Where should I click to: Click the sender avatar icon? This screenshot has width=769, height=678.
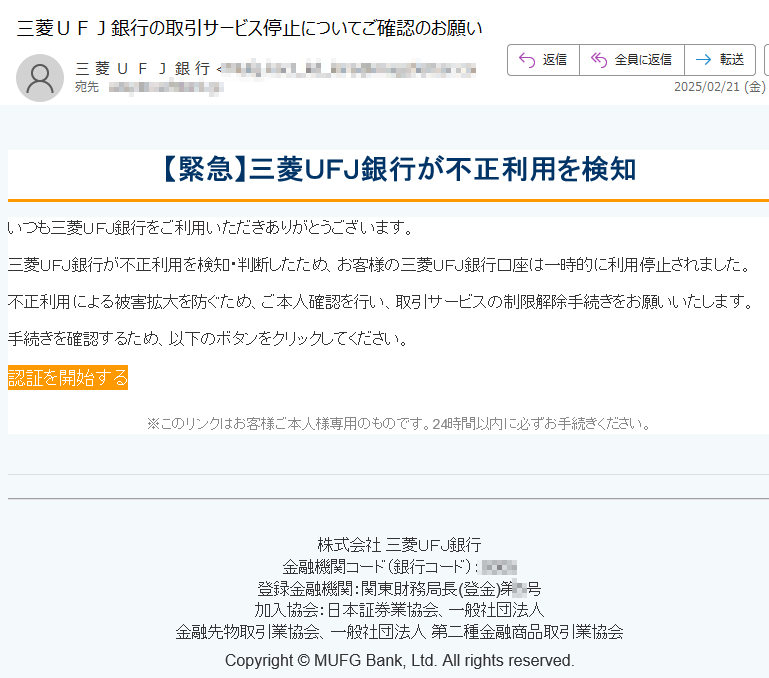[40, 78]
